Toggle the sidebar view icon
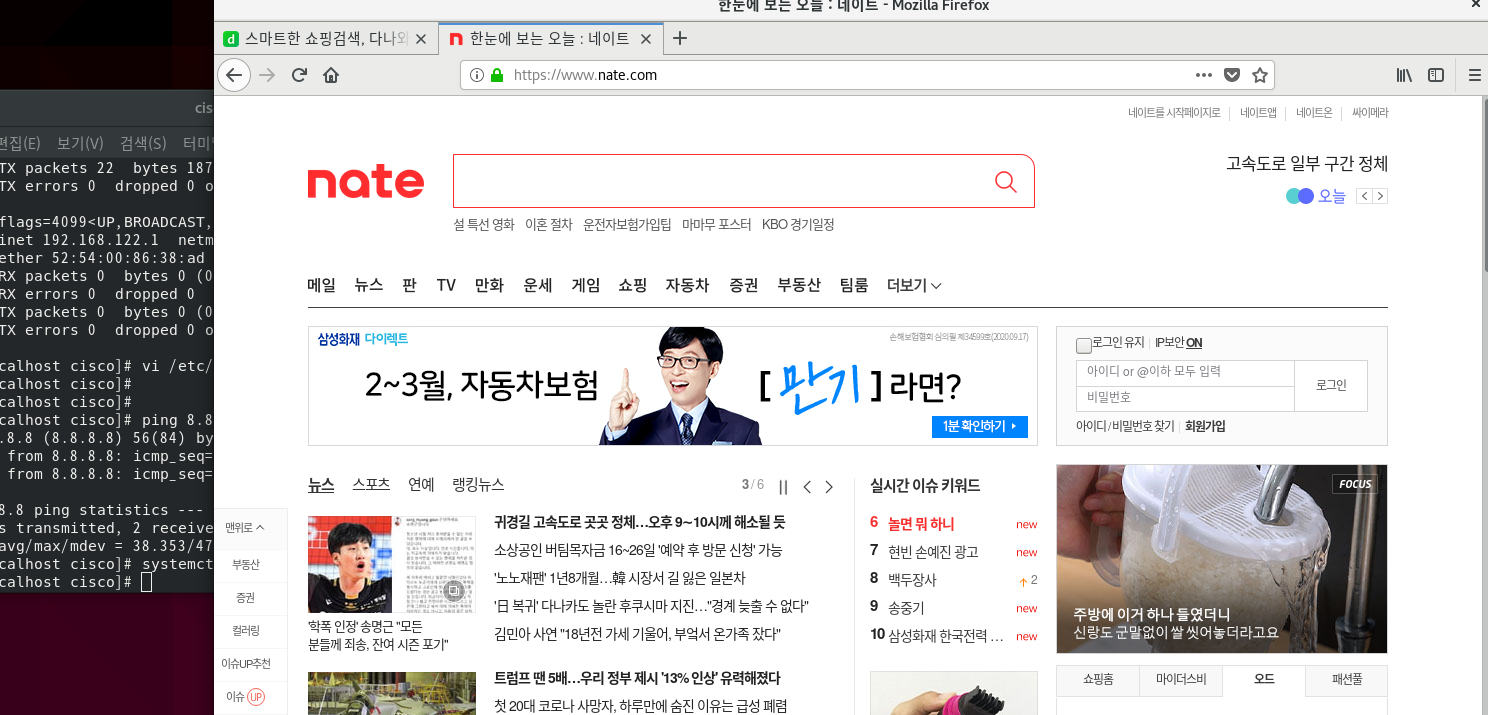Image resolution: width=1488 pixels, height=715 pixels. point(1436,75)
